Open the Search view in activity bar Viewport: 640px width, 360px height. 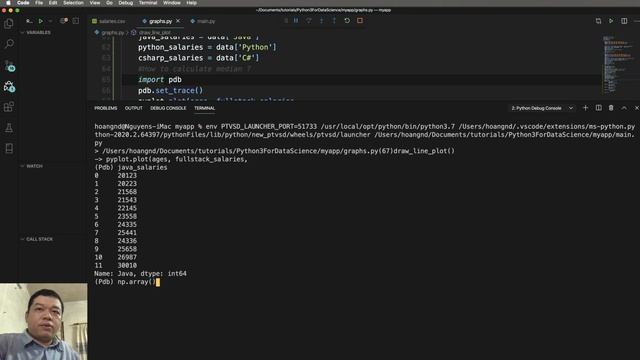[9, 44]
